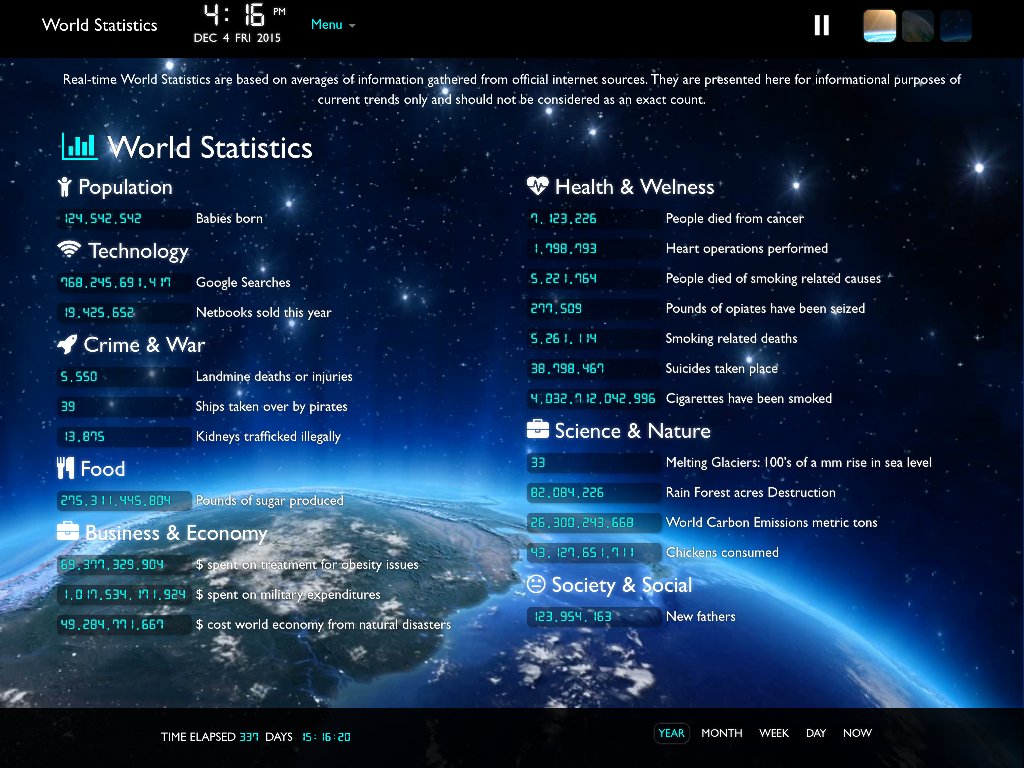
Task: Click the Society & Social smiley icon
Action: [x=536, y=584]
